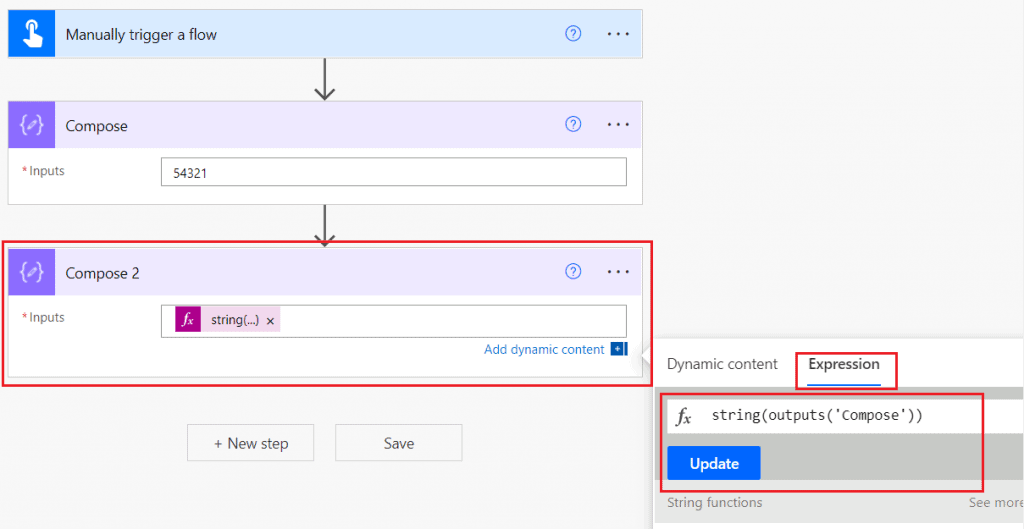Open the Compose action ellipsis menu
The height and width of the screenshot is (529, 1024).
[x=618, y=125]
